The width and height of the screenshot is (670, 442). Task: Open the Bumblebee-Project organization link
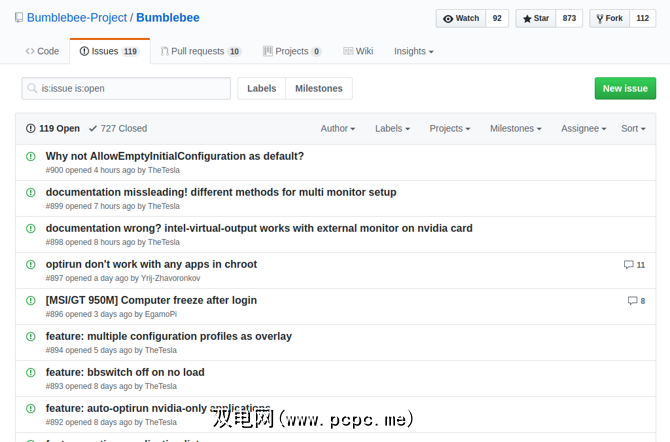(x=76, y=18)
